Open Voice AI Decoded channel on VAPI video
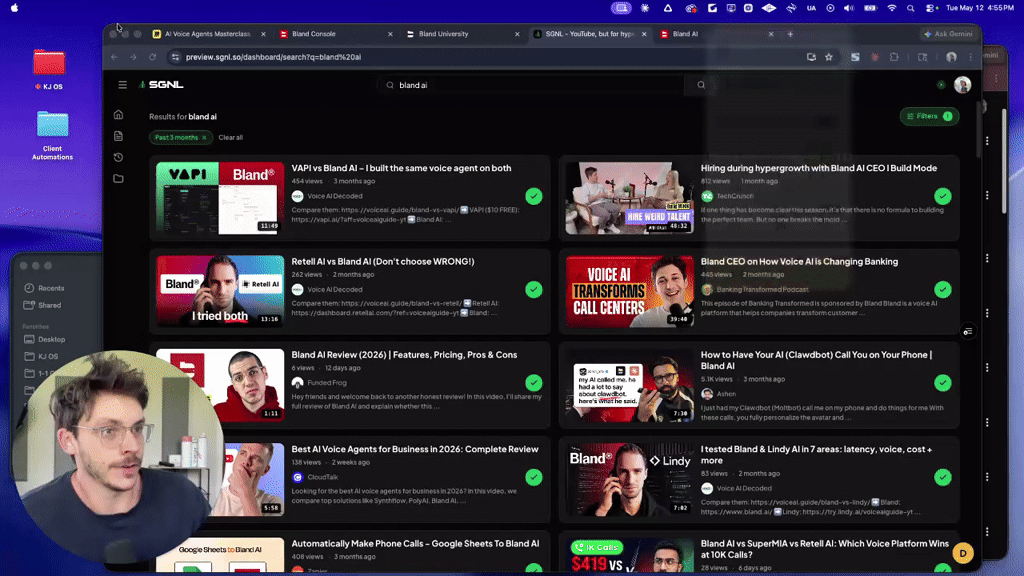Viewport: 1024px width, 576px height. 334,196
